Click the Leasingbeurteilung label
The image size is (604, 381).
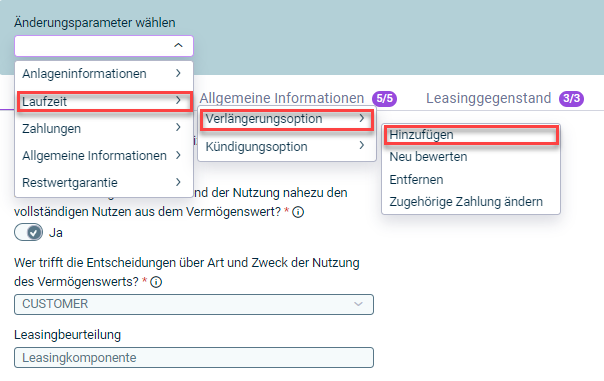67,335
